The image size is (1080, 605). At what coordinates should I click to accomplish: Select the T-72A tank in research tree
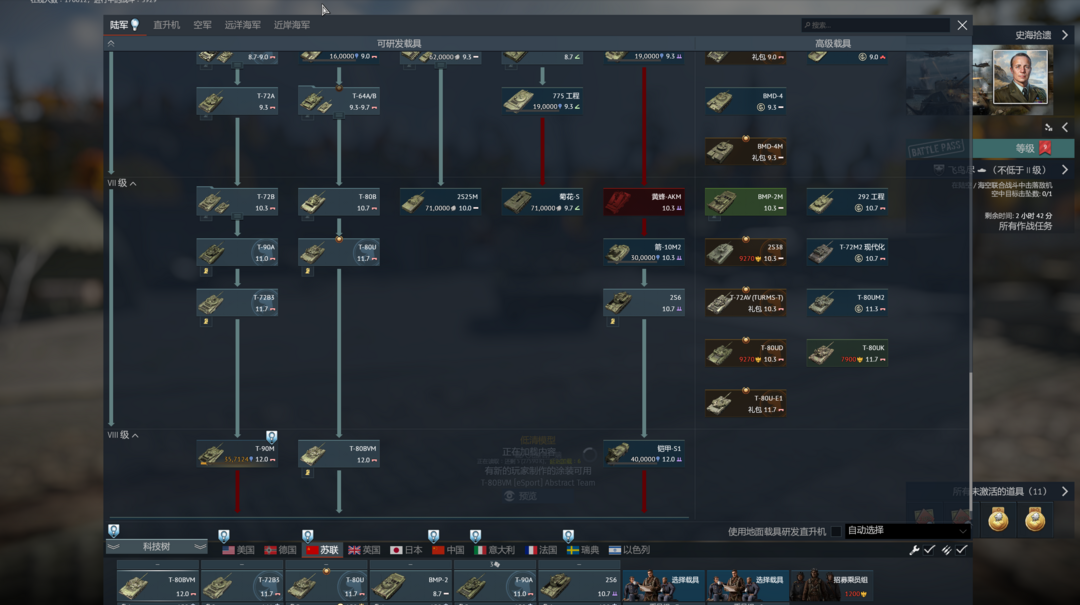[237, 101]
